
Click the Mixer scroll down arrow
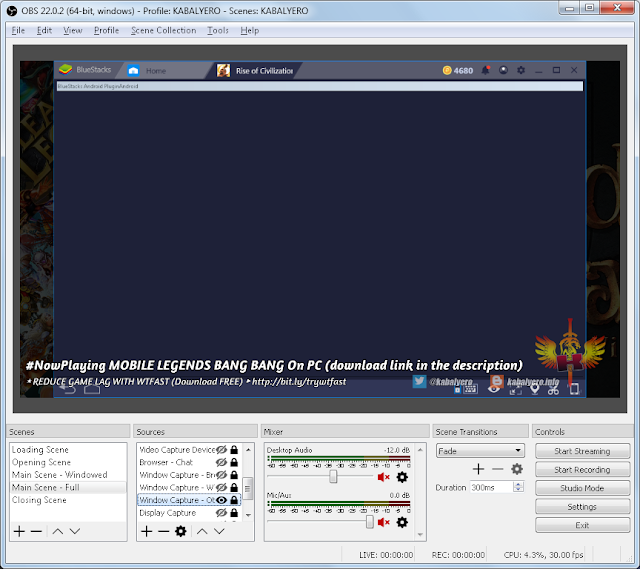pos(420,534)
